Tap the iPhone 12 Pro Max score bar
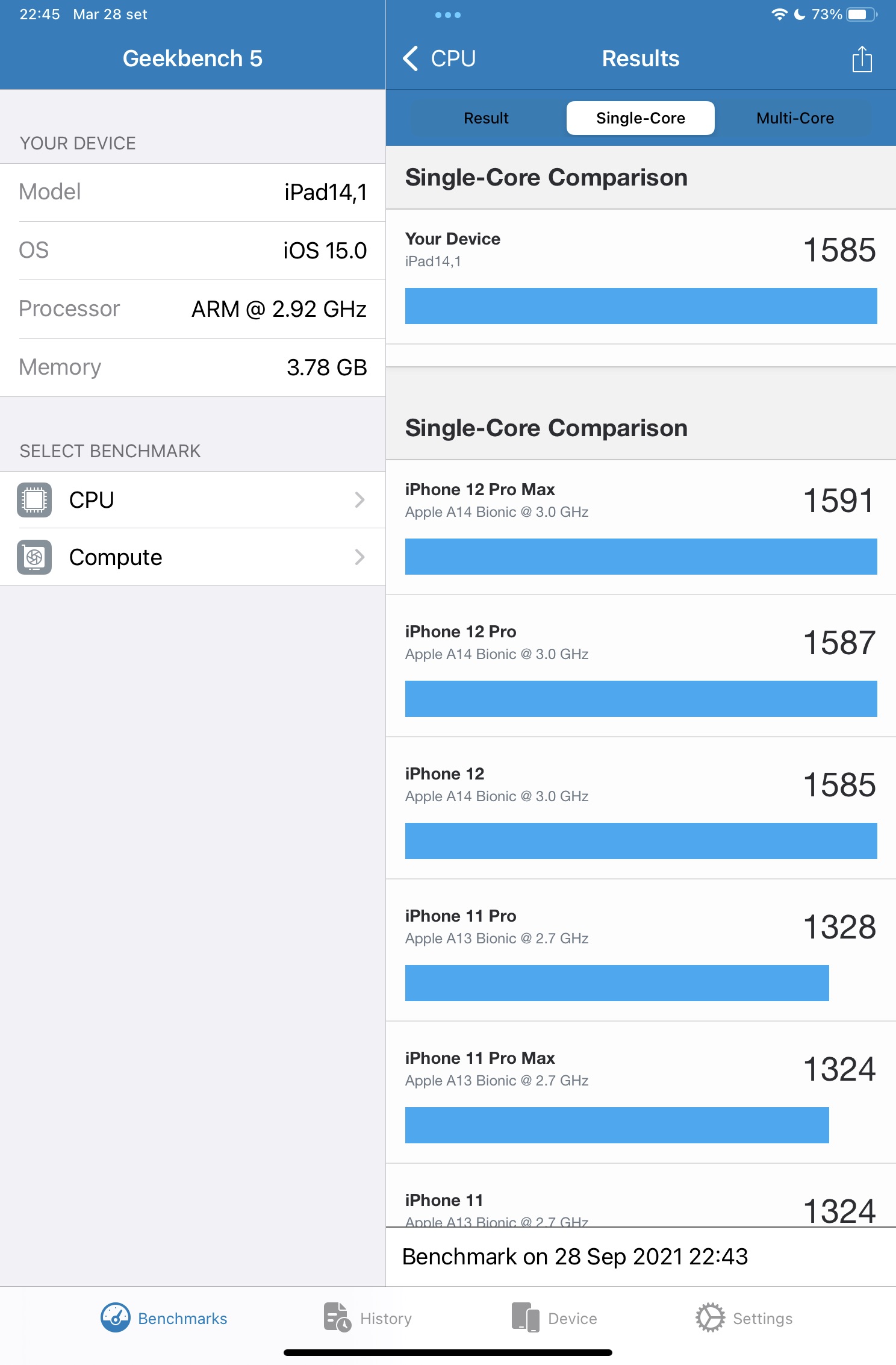This screenshot has height=1365, width=896. click(641, 557)
